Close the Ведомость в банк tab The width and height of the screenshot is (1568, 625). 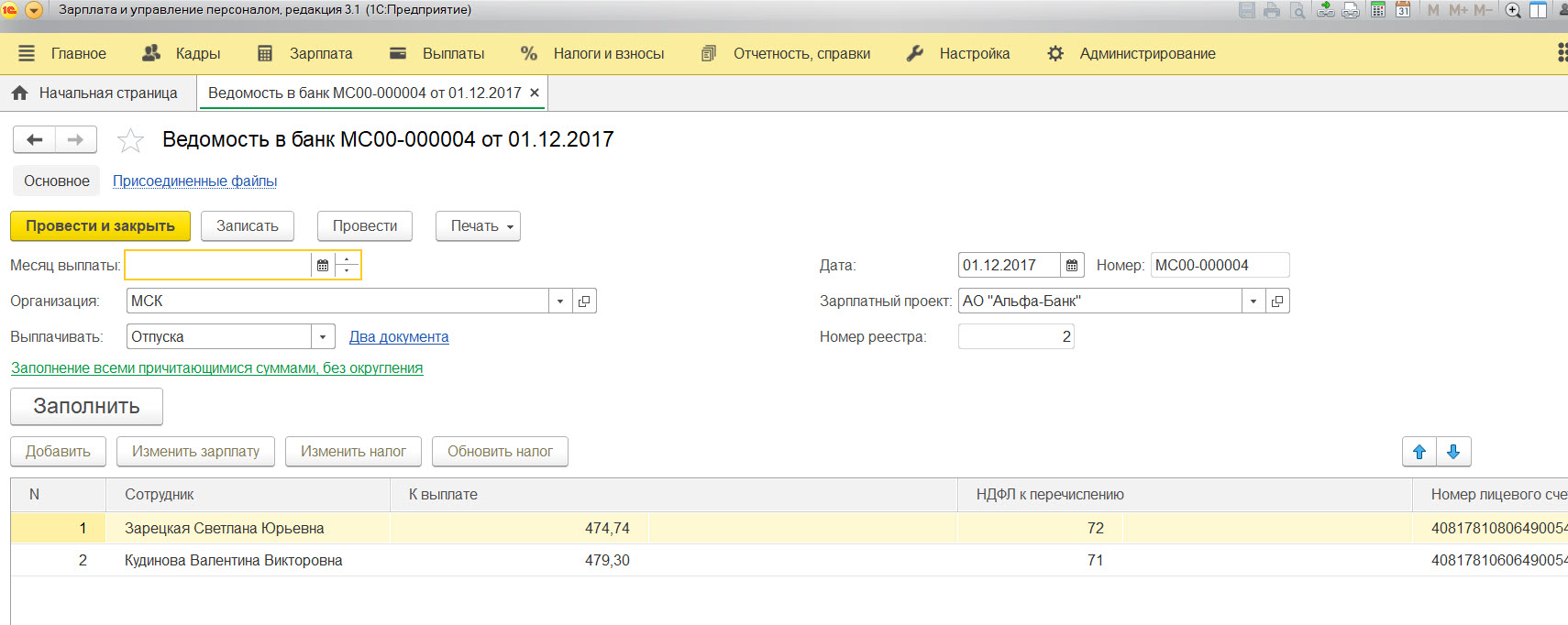click(x=535, y=93)
